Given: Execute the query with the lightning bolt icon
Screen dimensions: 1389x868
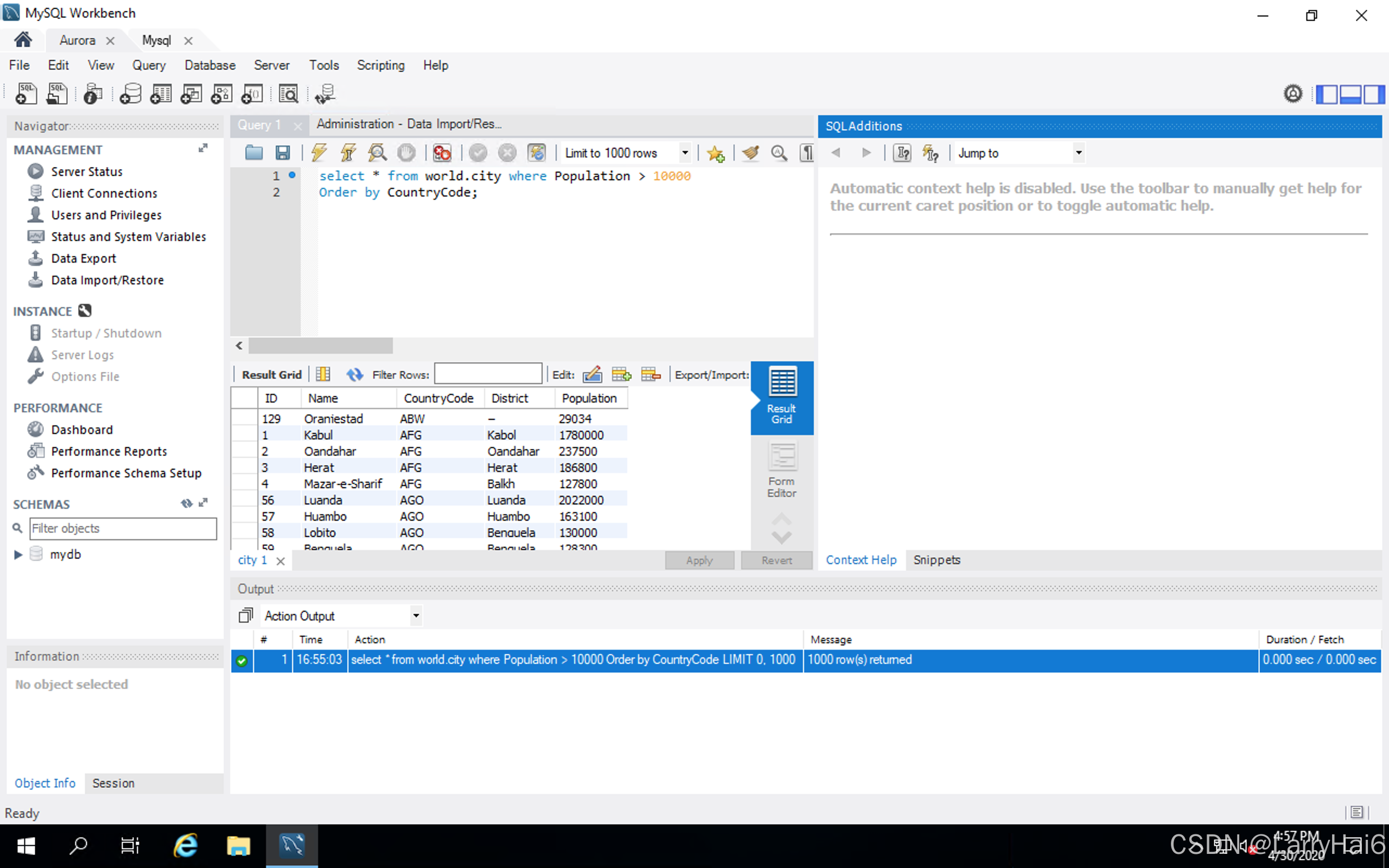Looking at the screenshot, I should pos(319,152).
